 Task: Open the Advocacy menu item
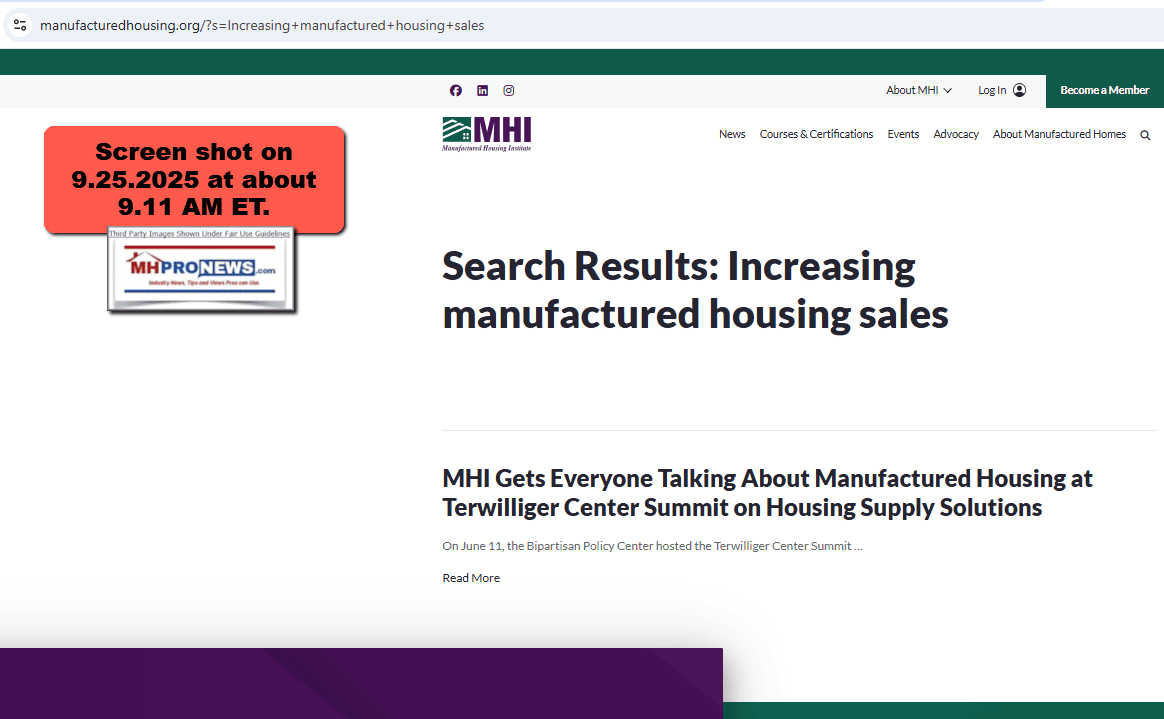point(955,134)
